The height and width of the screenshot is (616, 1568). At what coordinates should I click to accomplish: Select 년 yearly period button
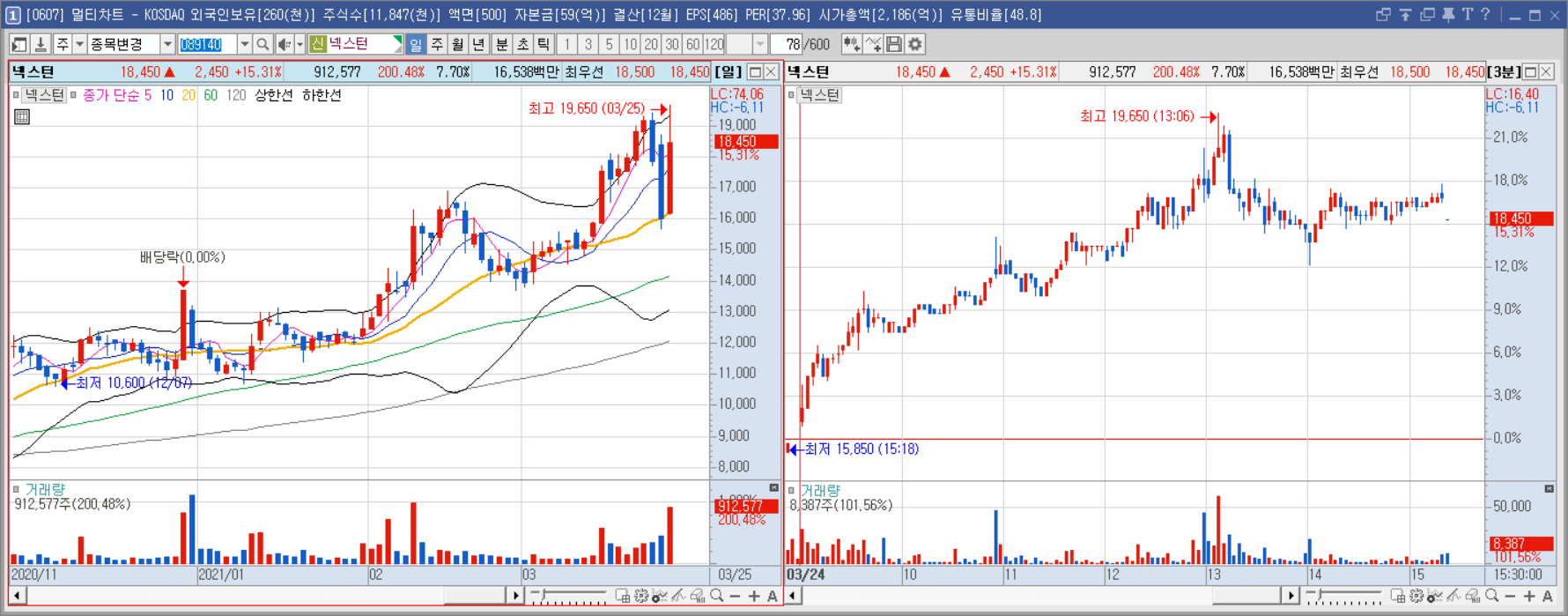tap(479, 44)
